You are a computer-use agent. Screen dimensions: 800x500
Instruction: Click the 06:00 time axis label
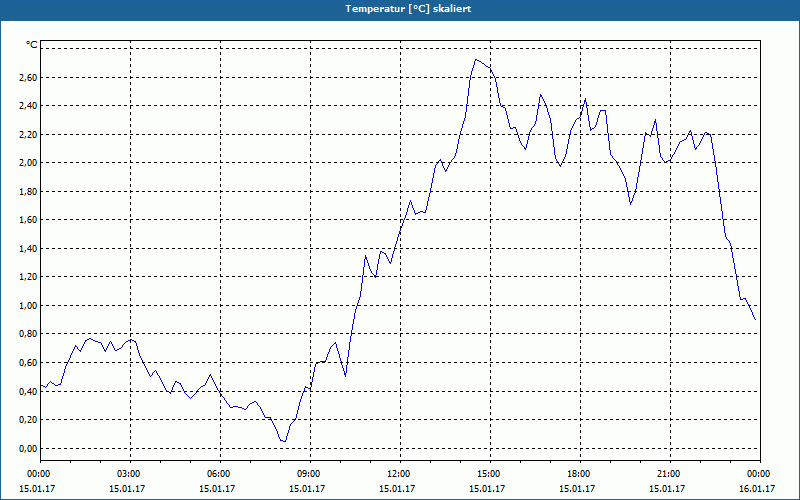coord(218,474)
